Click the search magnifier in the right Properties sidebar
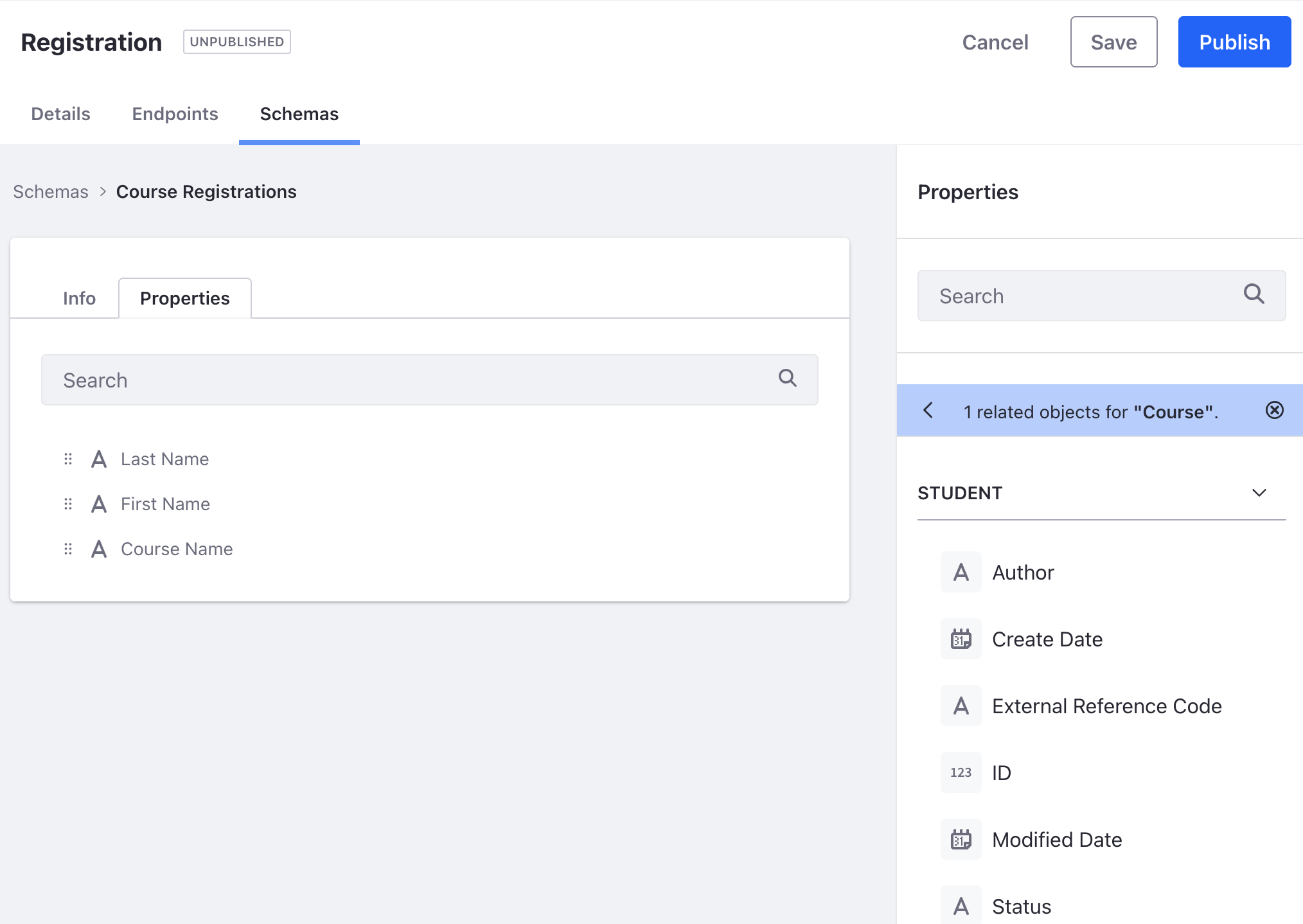The width and height of the screenshot is (1303, 924). tap(1254, 294)
